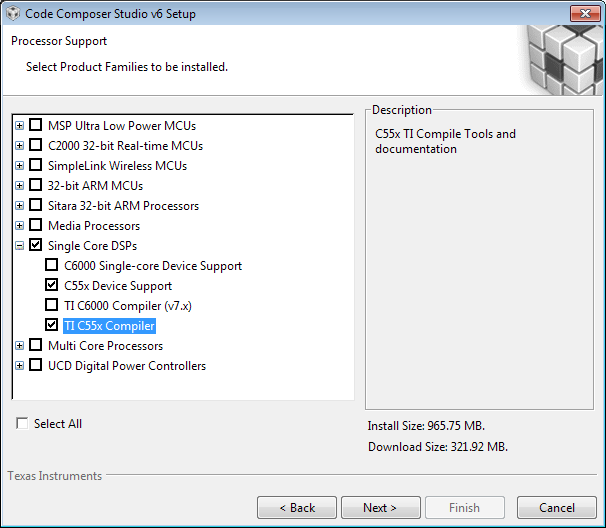The image size is (606, 528).
Task: Click the Code Composer Studio title bar icon
Action: [x=13, y=13]
